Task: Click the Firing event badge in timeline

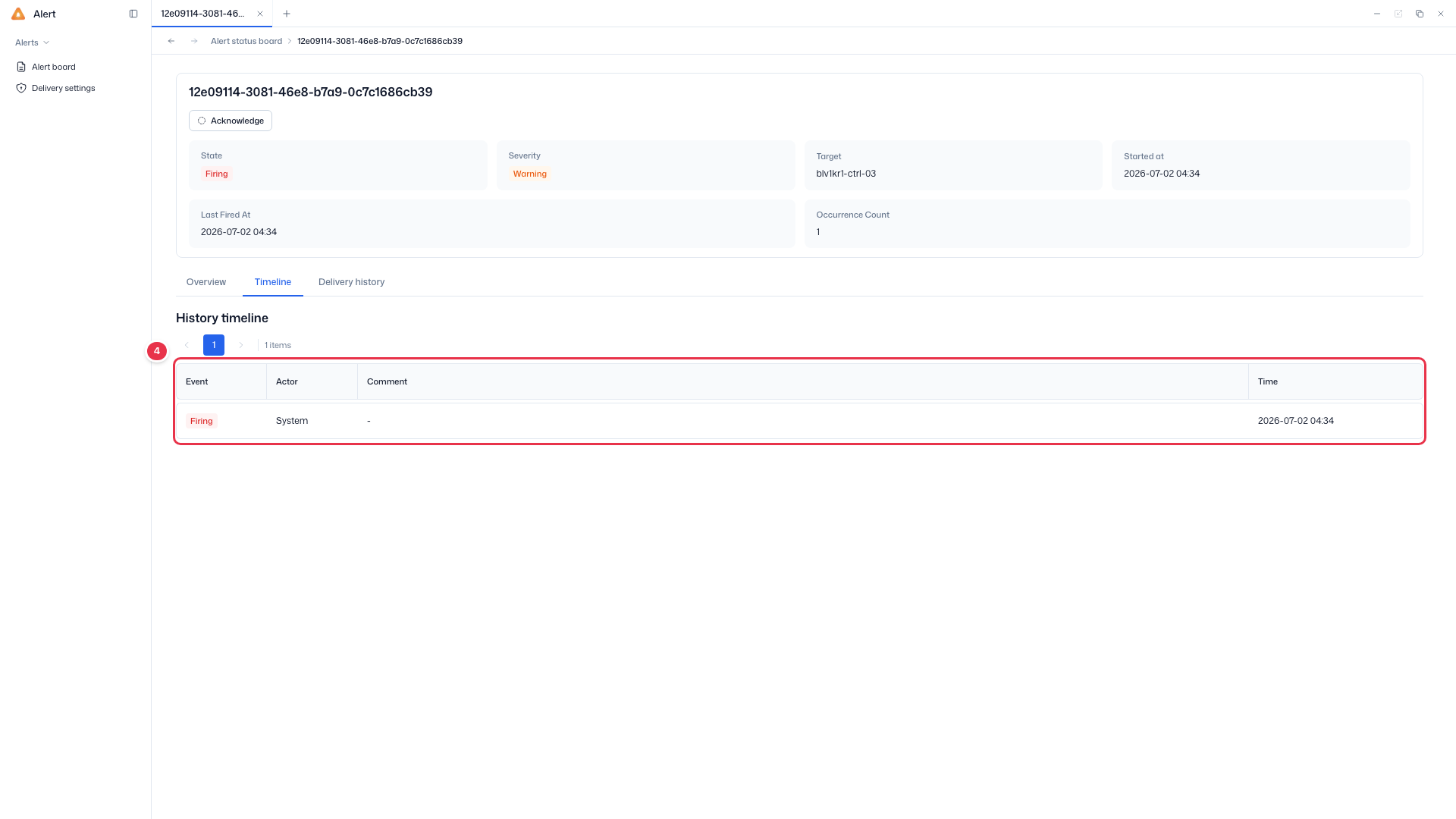Action: [x=202, y=421]
